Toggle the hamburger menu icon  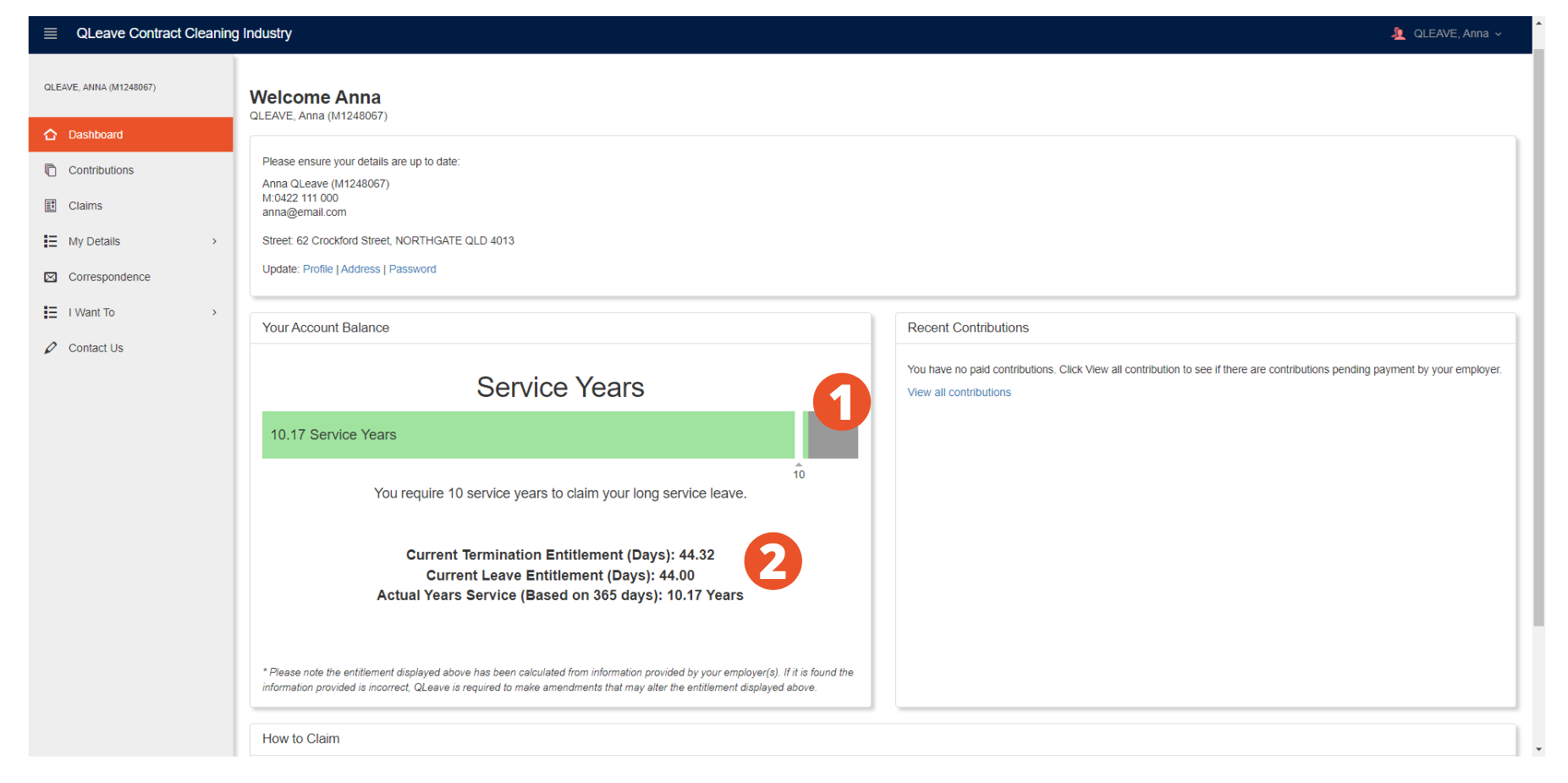(x=51, y=34)
